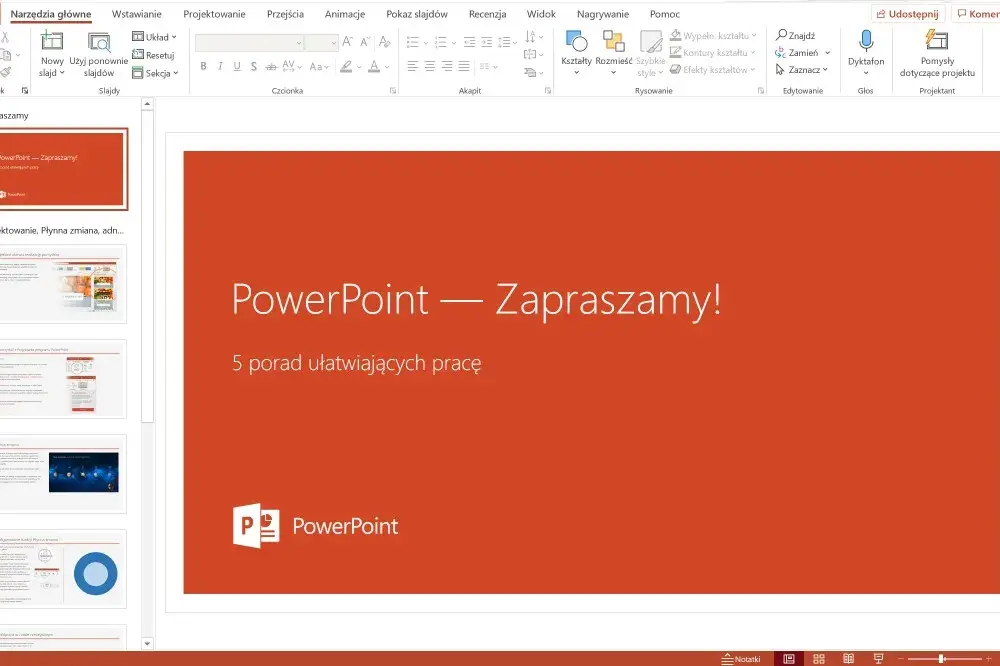
Task: Select the thumbnail with blue ring graphic
Action: pos(62,569)
